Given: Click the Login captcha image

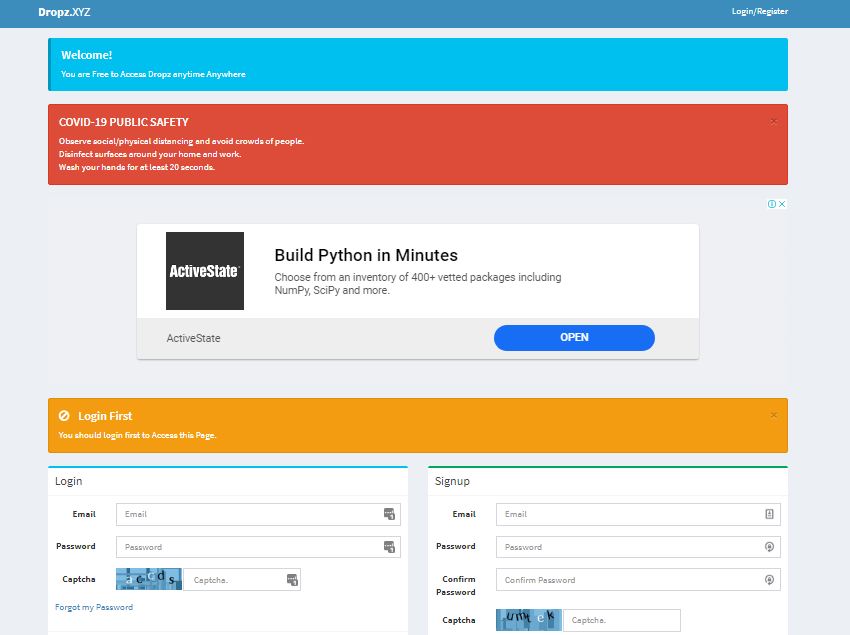Looking at the screenshot, I should tap(149, 579).
